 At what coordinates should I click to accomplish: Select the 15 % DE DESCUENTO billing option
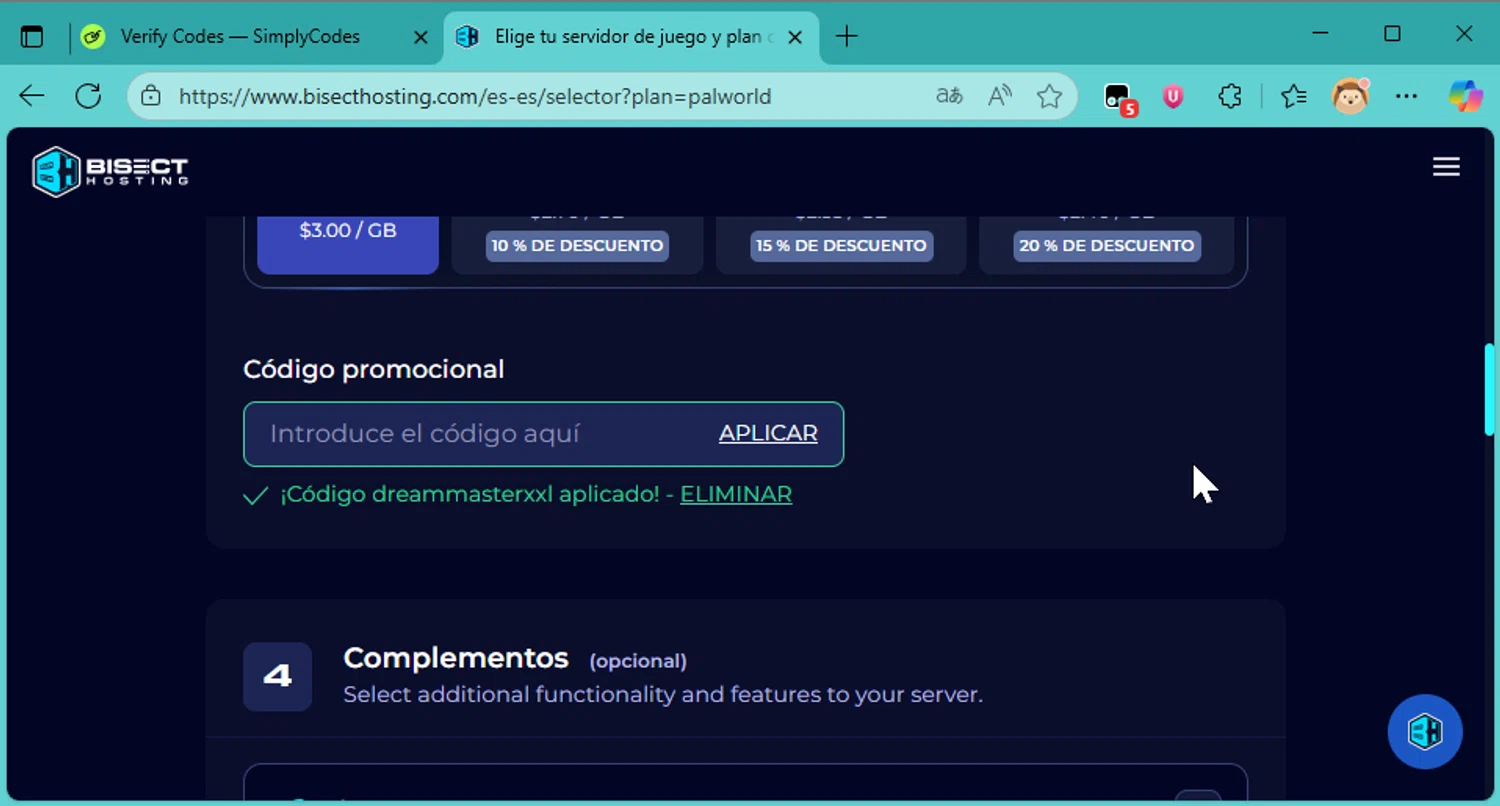coord(841,245)
